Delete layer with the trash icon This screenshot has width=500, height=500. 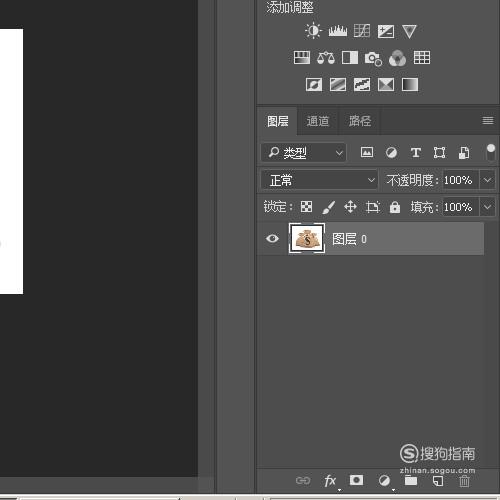point(464,481)
